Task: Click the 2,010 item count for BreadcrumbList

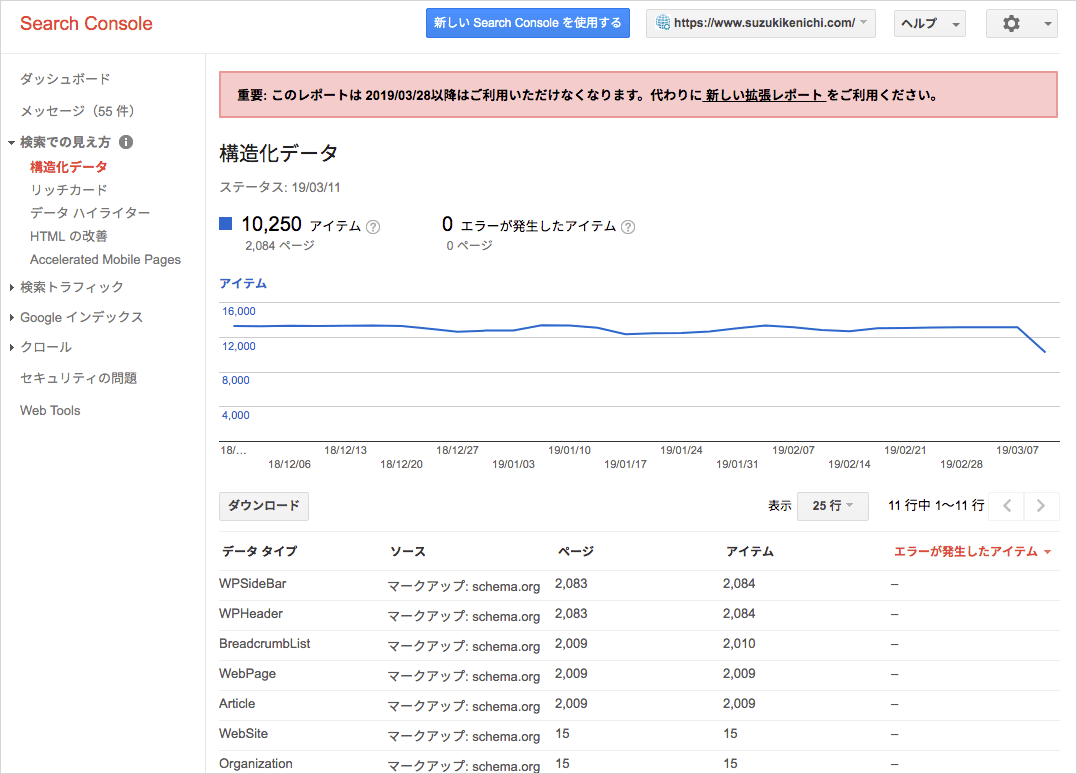Action: tap(739, 644)
